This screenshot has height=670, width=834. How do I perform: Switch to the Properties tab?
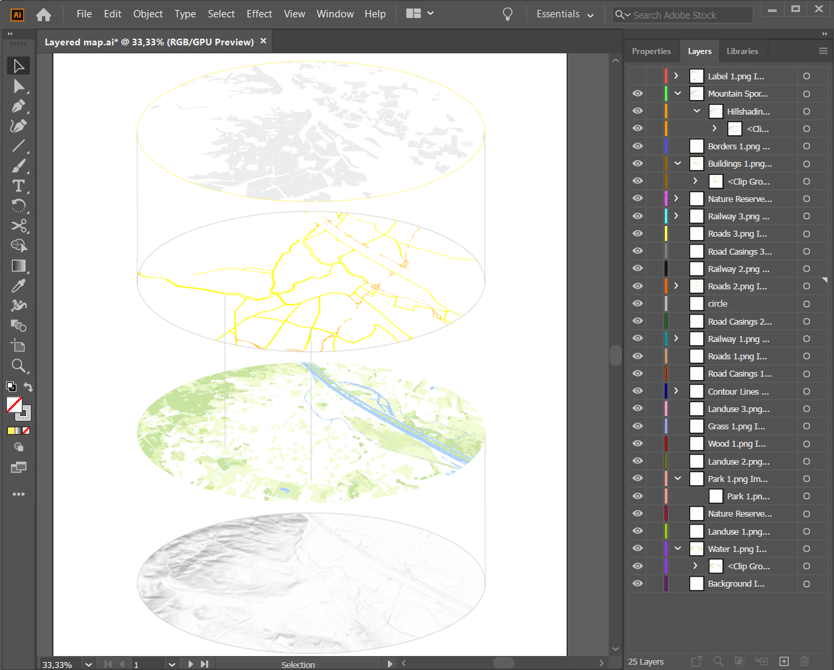(x=651, y=51)
